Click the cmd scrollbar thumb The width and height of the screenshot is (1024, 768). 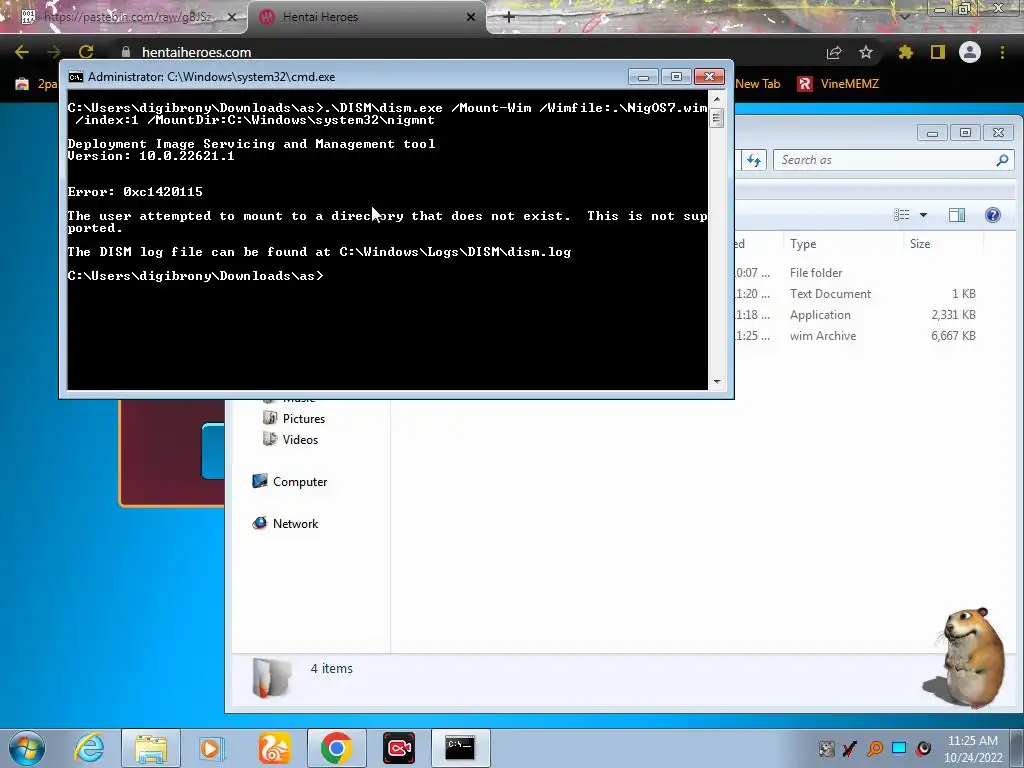pyautogui.click(x=716, y=118)
